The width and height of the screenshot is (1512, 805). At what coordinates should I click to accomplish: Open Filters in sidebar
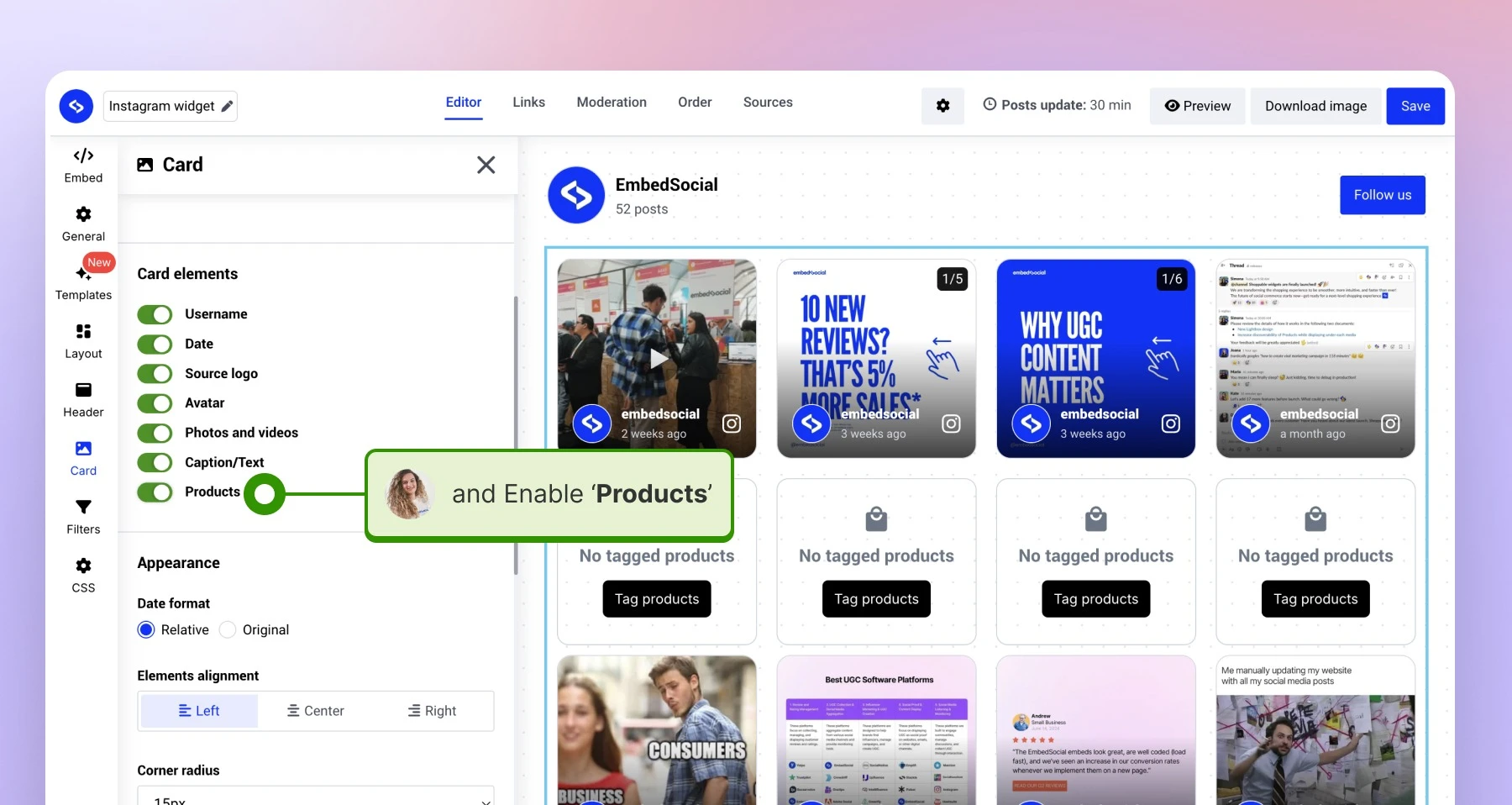[x=83, y=517]
